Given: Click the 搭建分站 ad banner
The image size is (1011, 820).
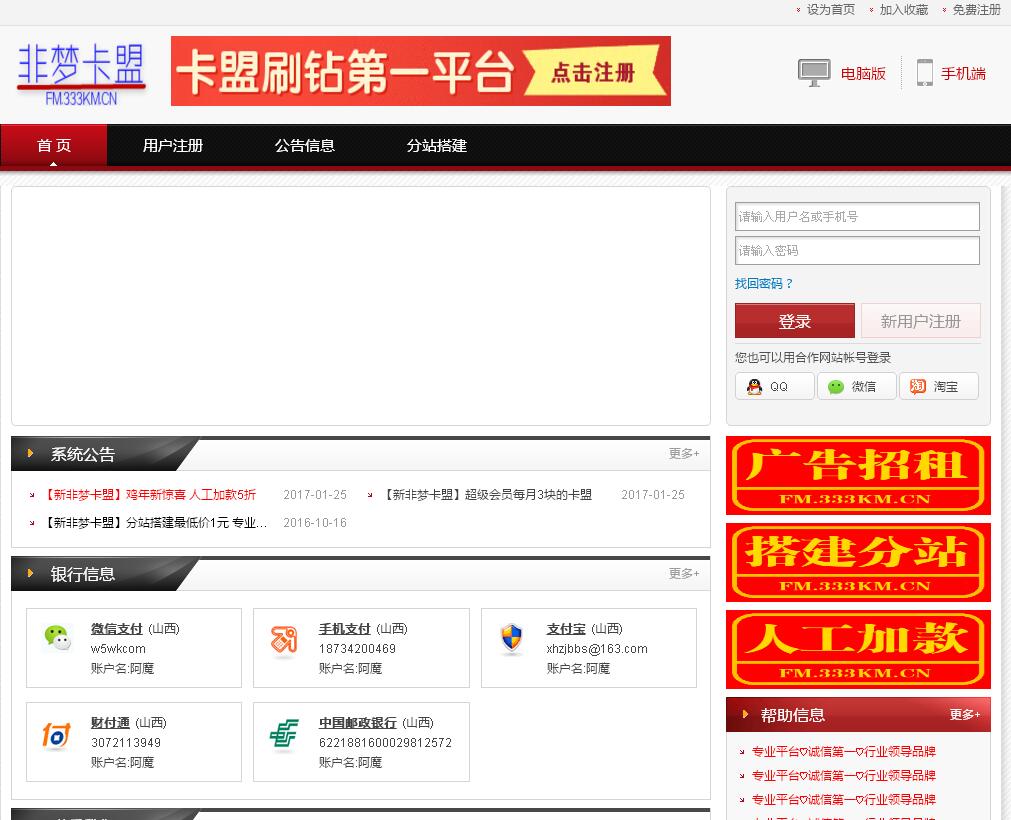Looking at the screenshot, I should click(858, 563).
